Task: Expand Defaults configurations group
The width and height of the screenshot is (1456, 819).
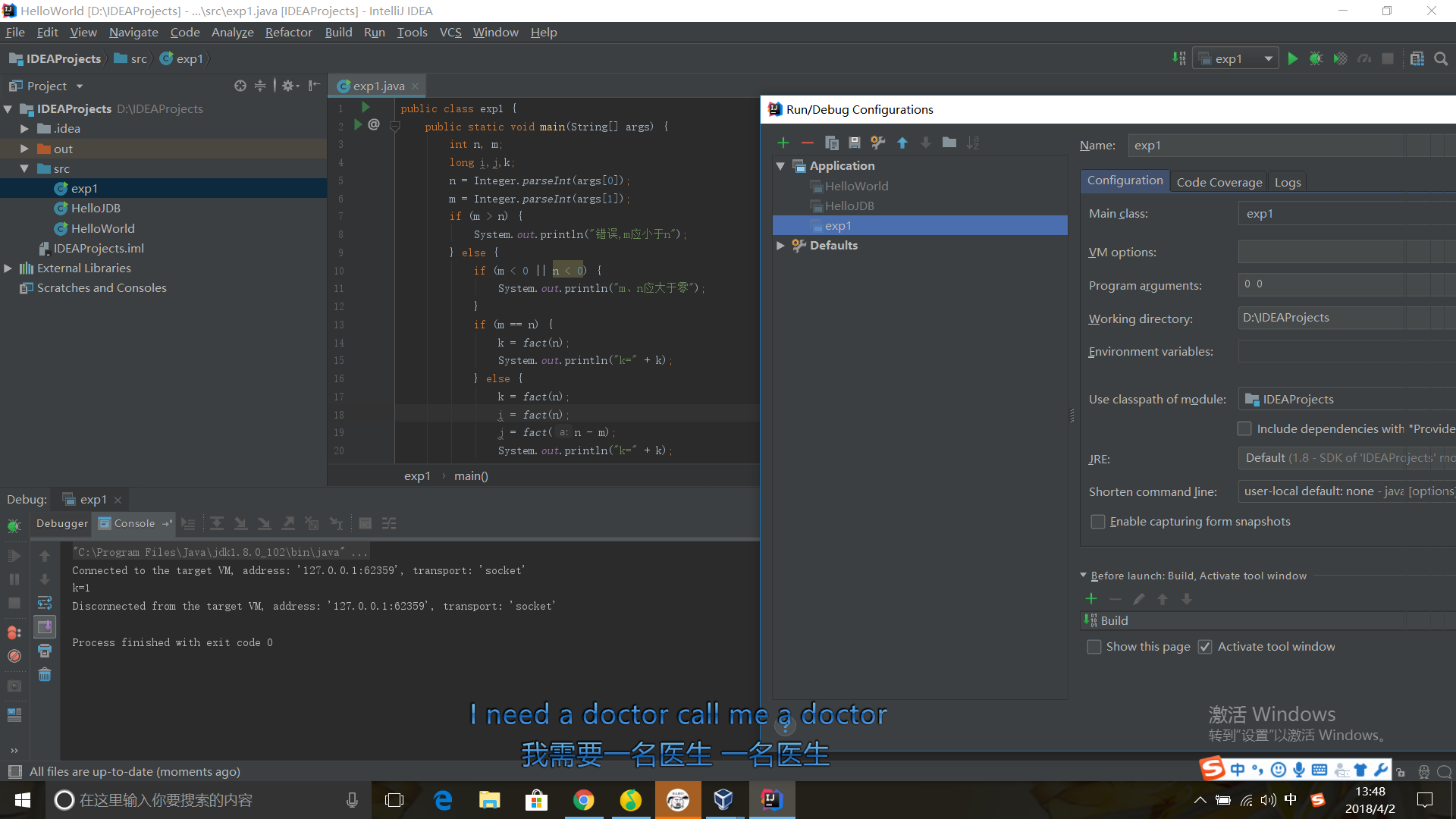Action: point(780,245)
